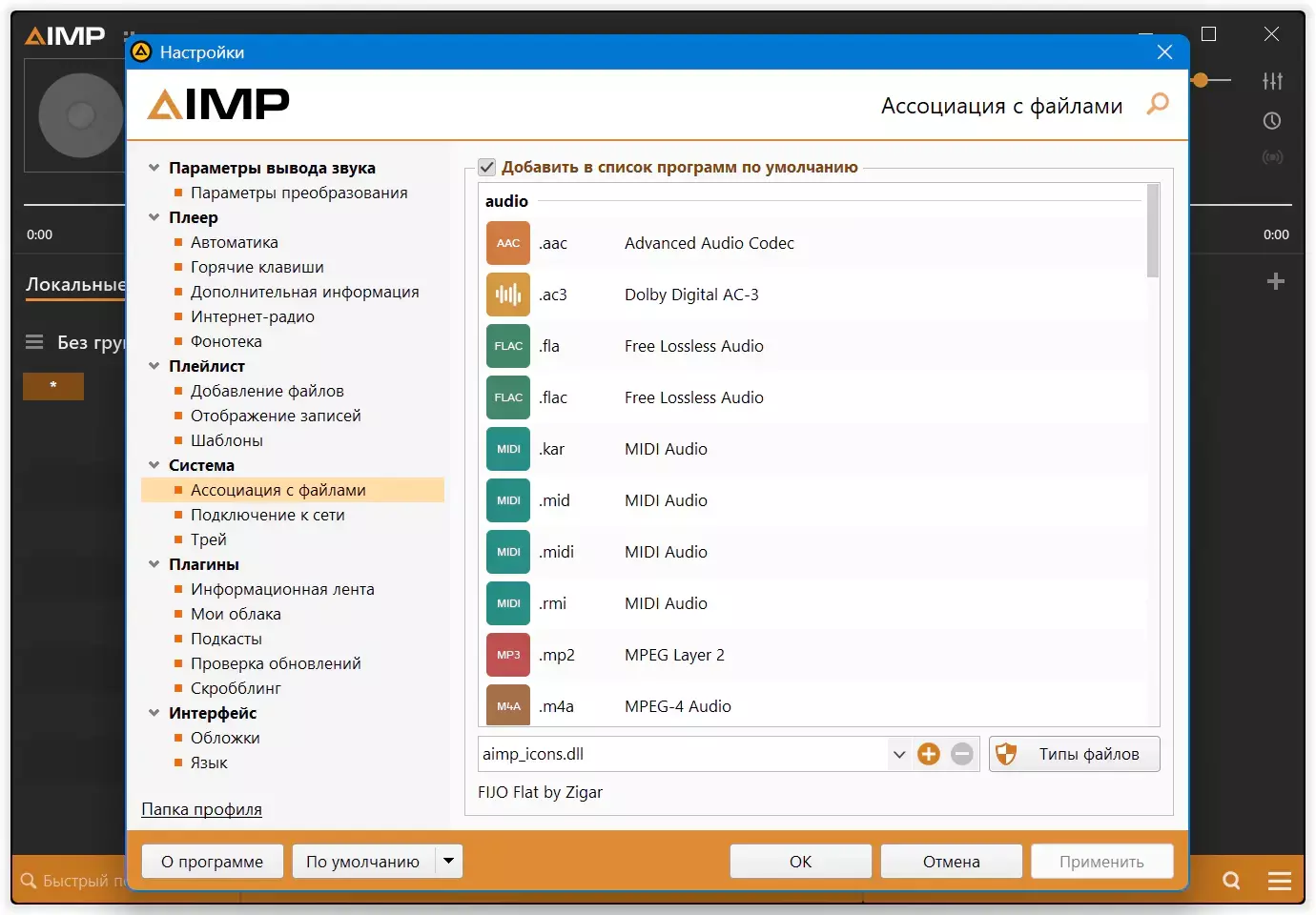Click the 'Типы файлов' button

click(x=1075, y=754)
